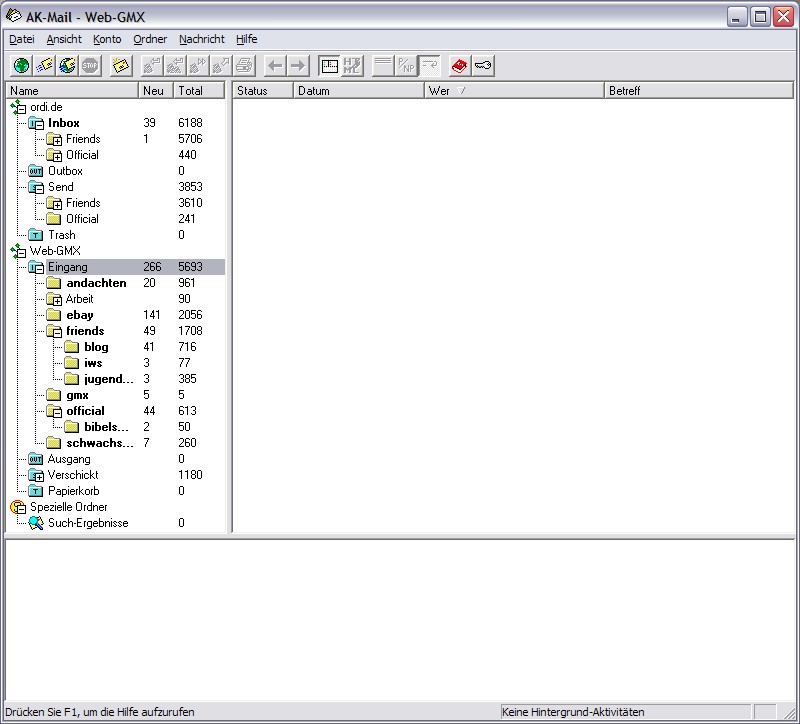This screenshot has height=724, width=800.
Task: Click the Forward message toolbar icon
Action: (x=198, y=66)
